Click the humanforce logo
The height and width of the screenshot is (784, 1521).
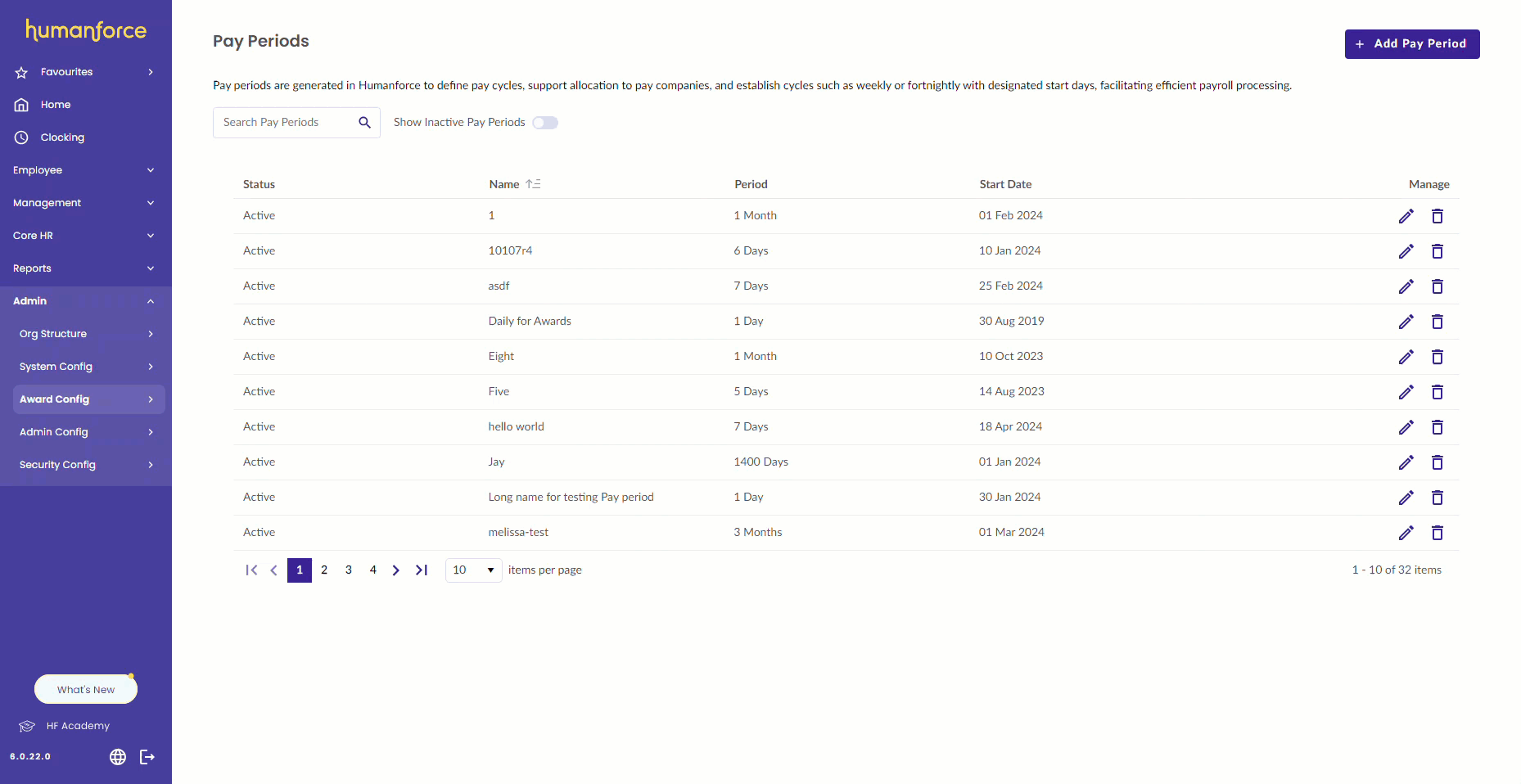tap(86, 30)
